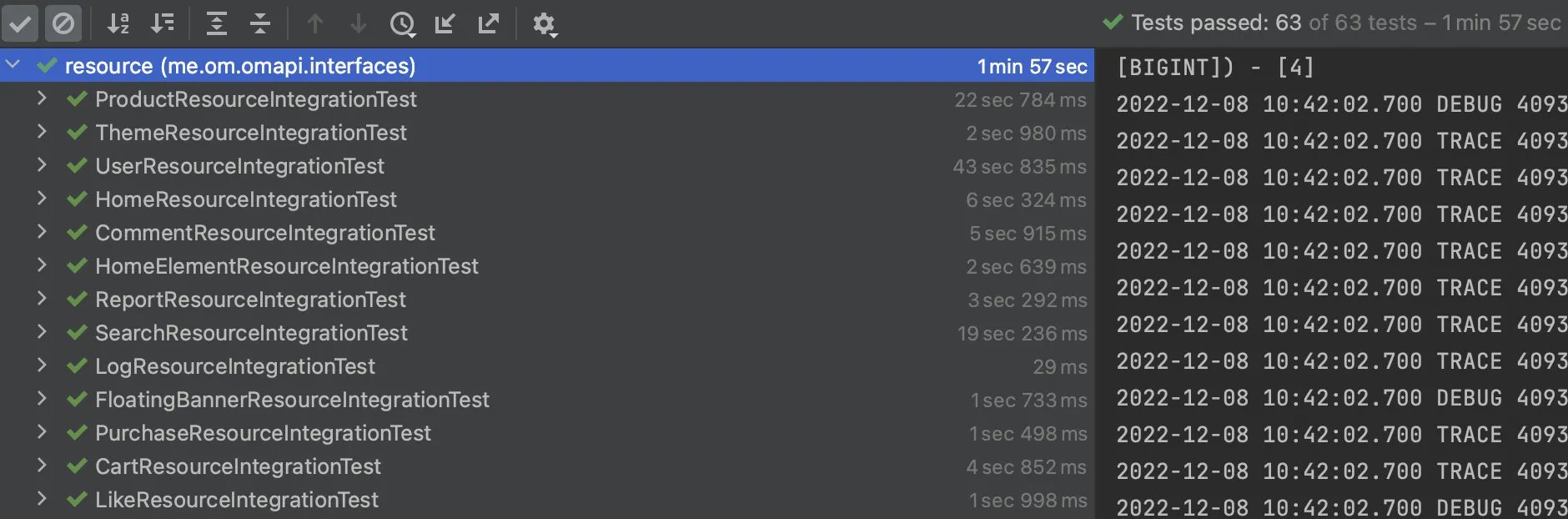Select the CommentResourceIntegrationTest row
This screenshot has width=1568, height=519.
pyautogui.click(x=264, y=233)
